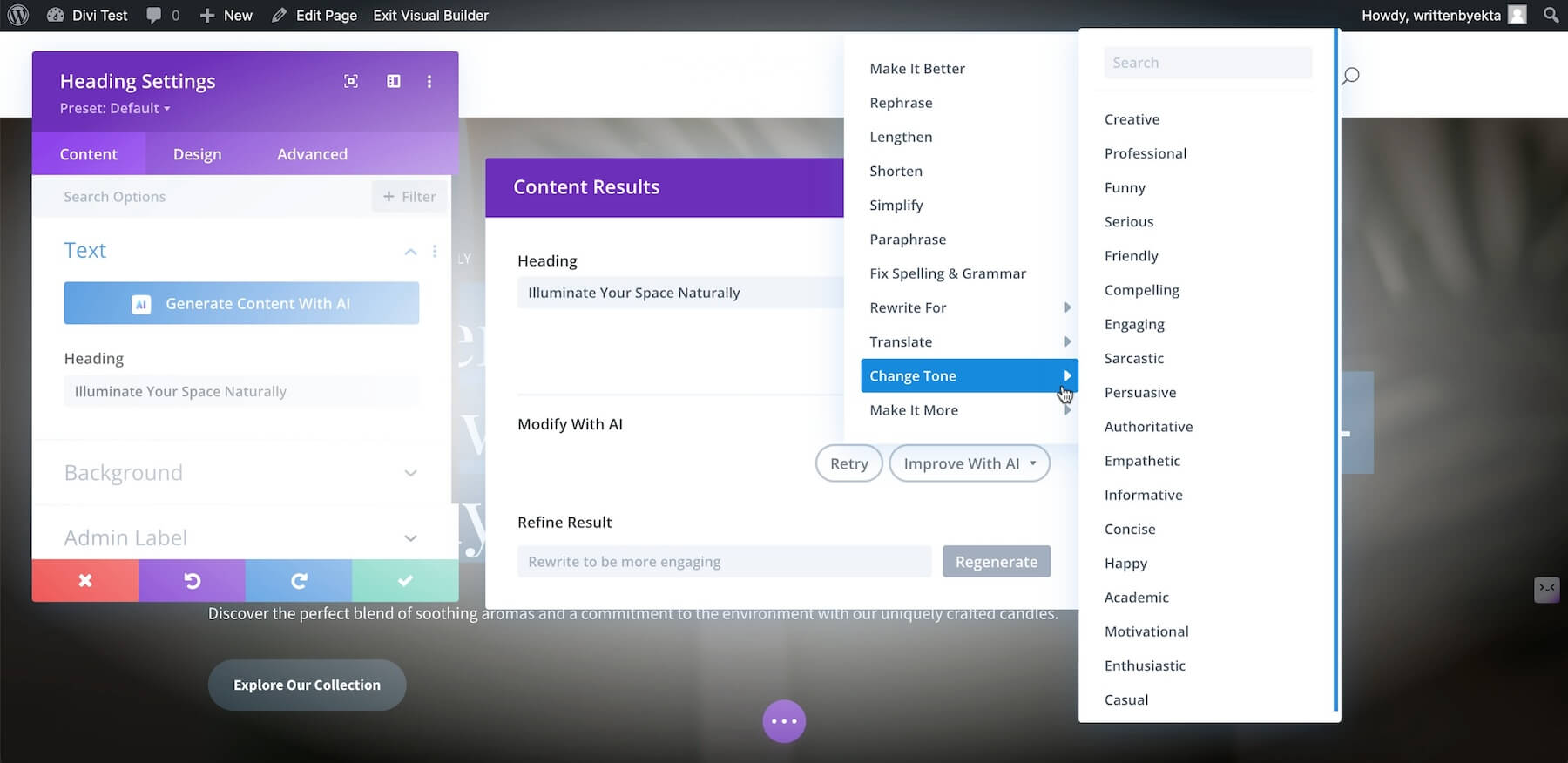This screenshot has width=1568, height=763.
Task: Expand Heading Settings to fullscreen
Action: [351, 81]
